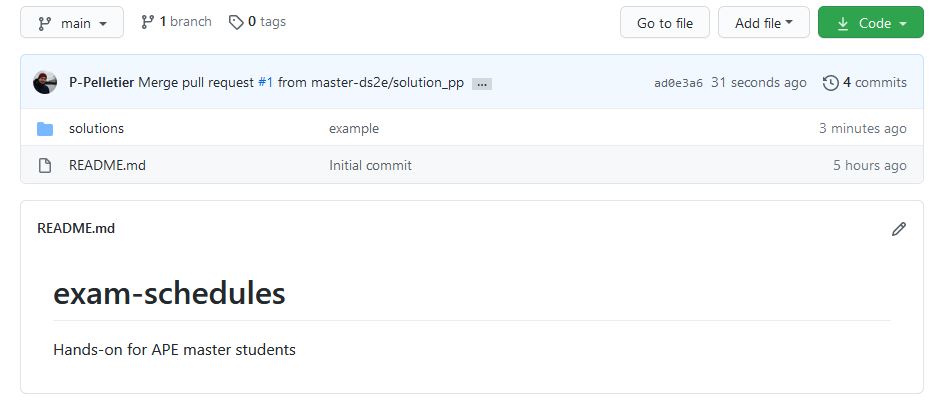Open the README.md file link
Screen dimensions: 940x411
click(x=107, y=165)
